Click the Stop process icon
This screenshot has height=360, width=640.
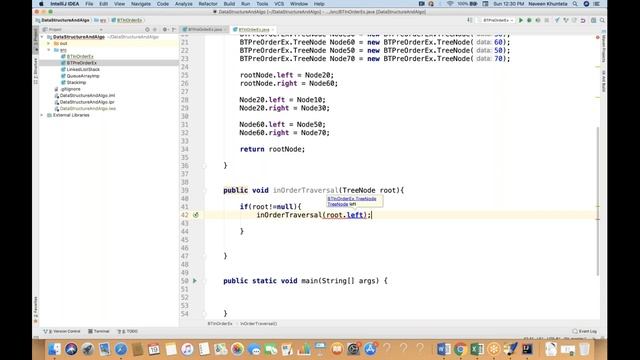(x=547, y=20)
